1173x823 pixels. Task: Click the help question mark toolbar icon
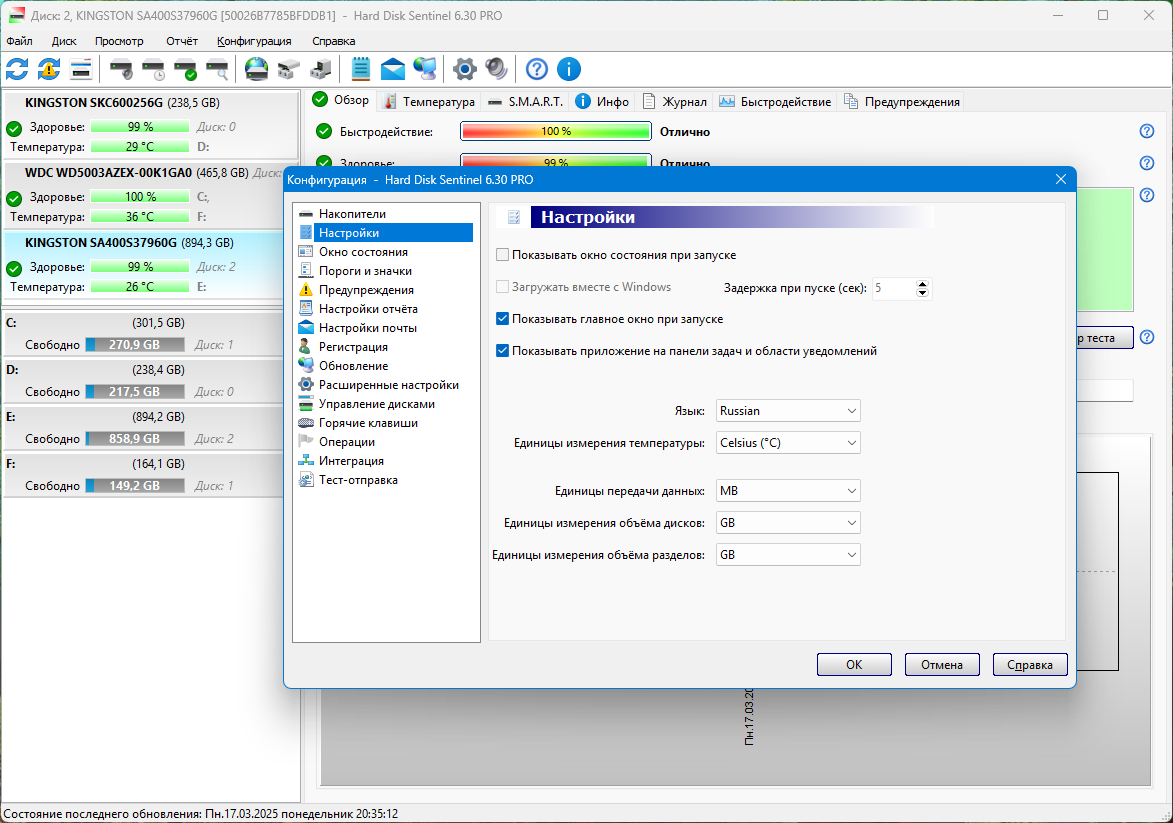[x=537, y=70]
